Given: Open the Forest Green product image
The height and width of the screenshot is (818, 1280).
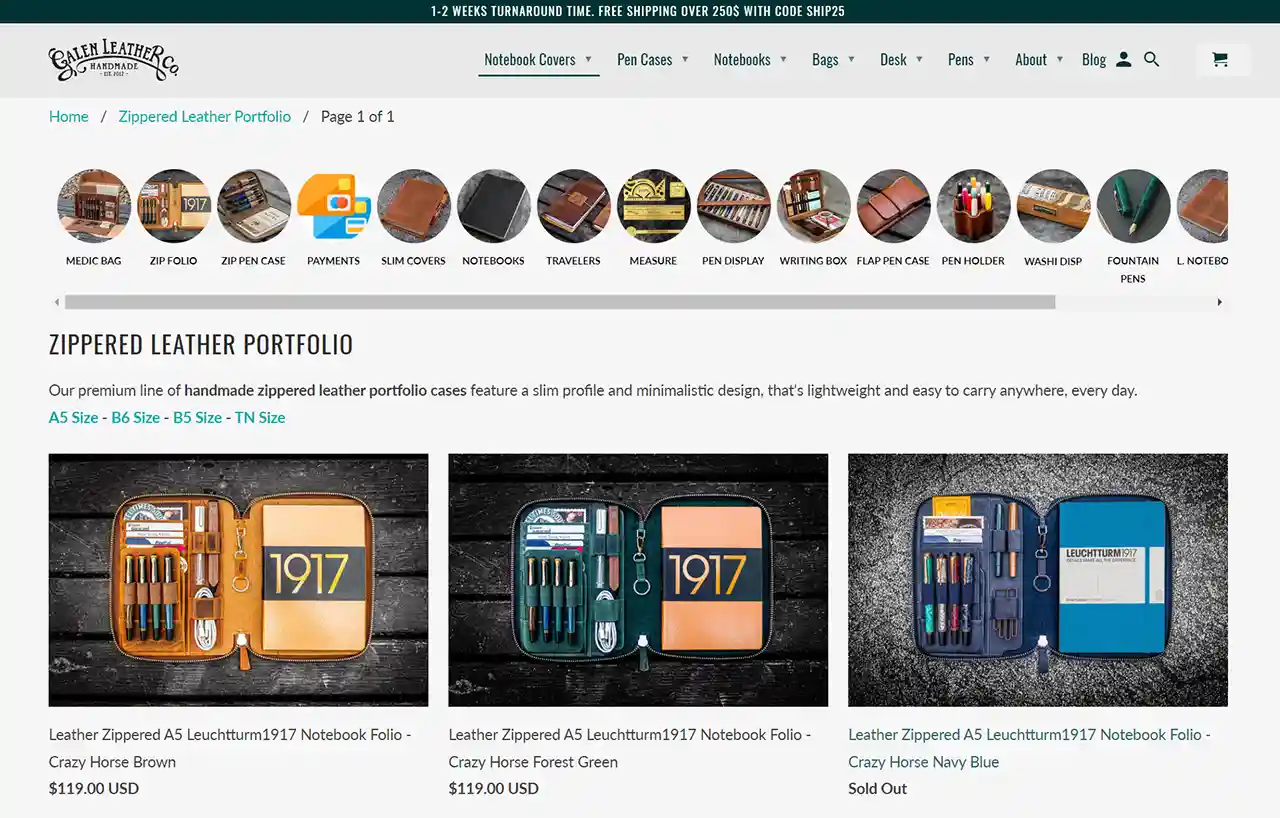Looking at the screenshot, I should point(638,580).
